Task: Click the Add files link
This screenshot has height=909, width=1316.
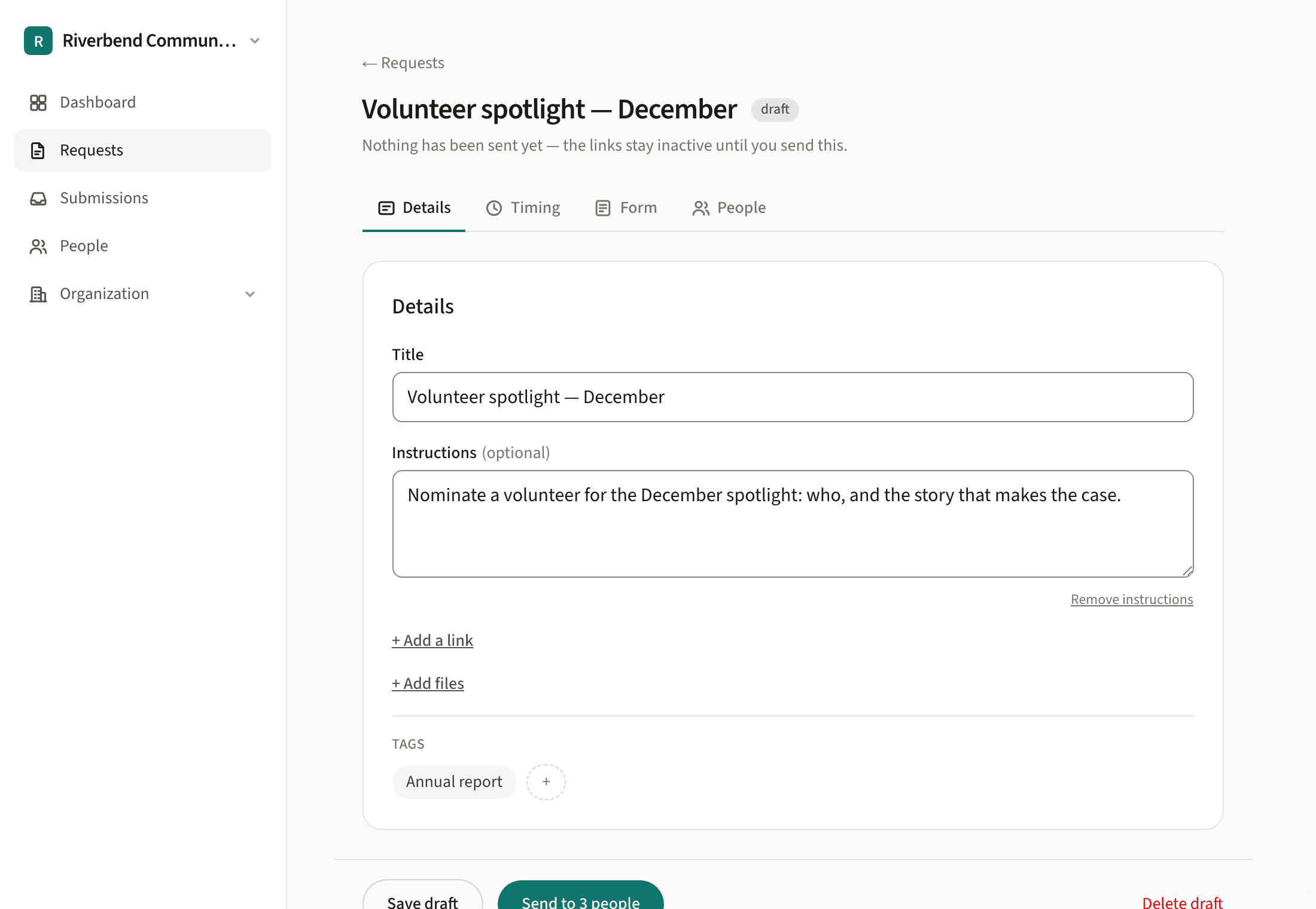Action: pos(428,684)
